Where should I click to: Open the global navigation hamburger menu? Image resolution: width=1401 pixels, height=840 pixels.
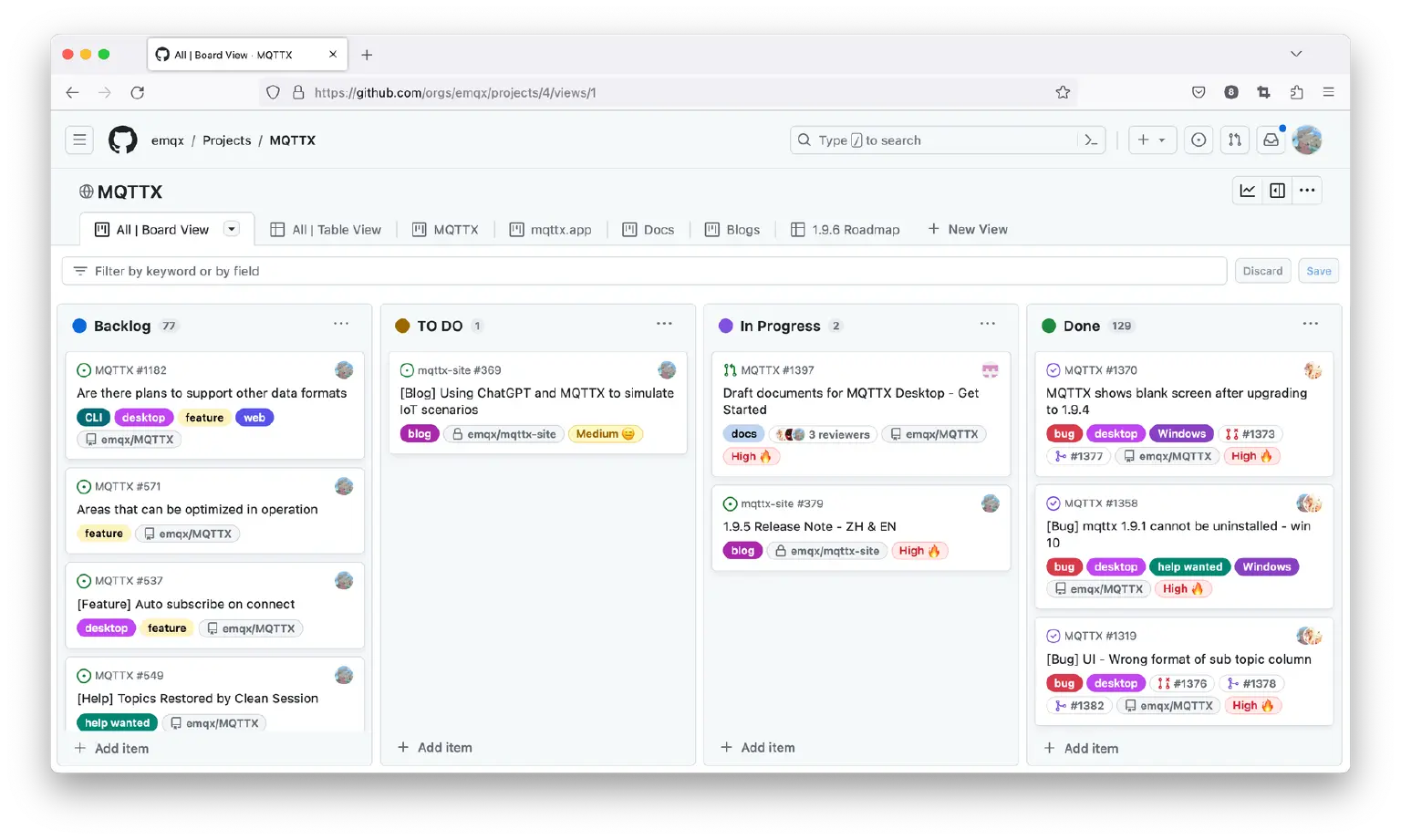tap(79, 139)
